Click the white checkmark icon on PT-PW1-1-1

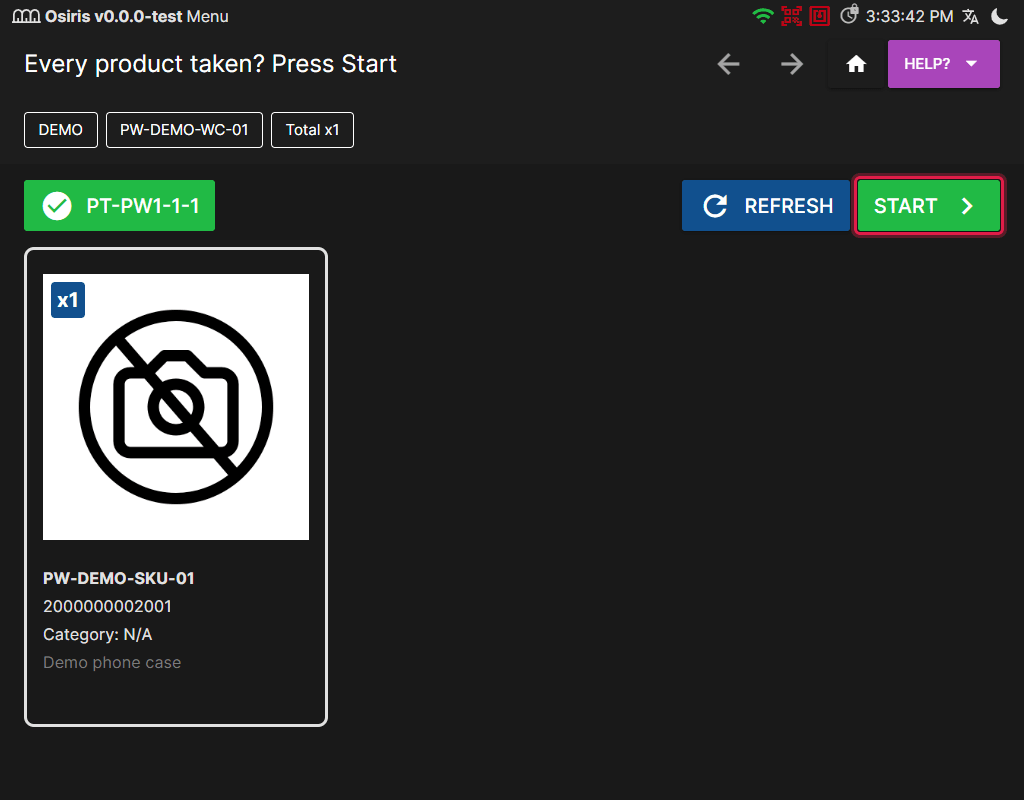(x=57, y=206)
